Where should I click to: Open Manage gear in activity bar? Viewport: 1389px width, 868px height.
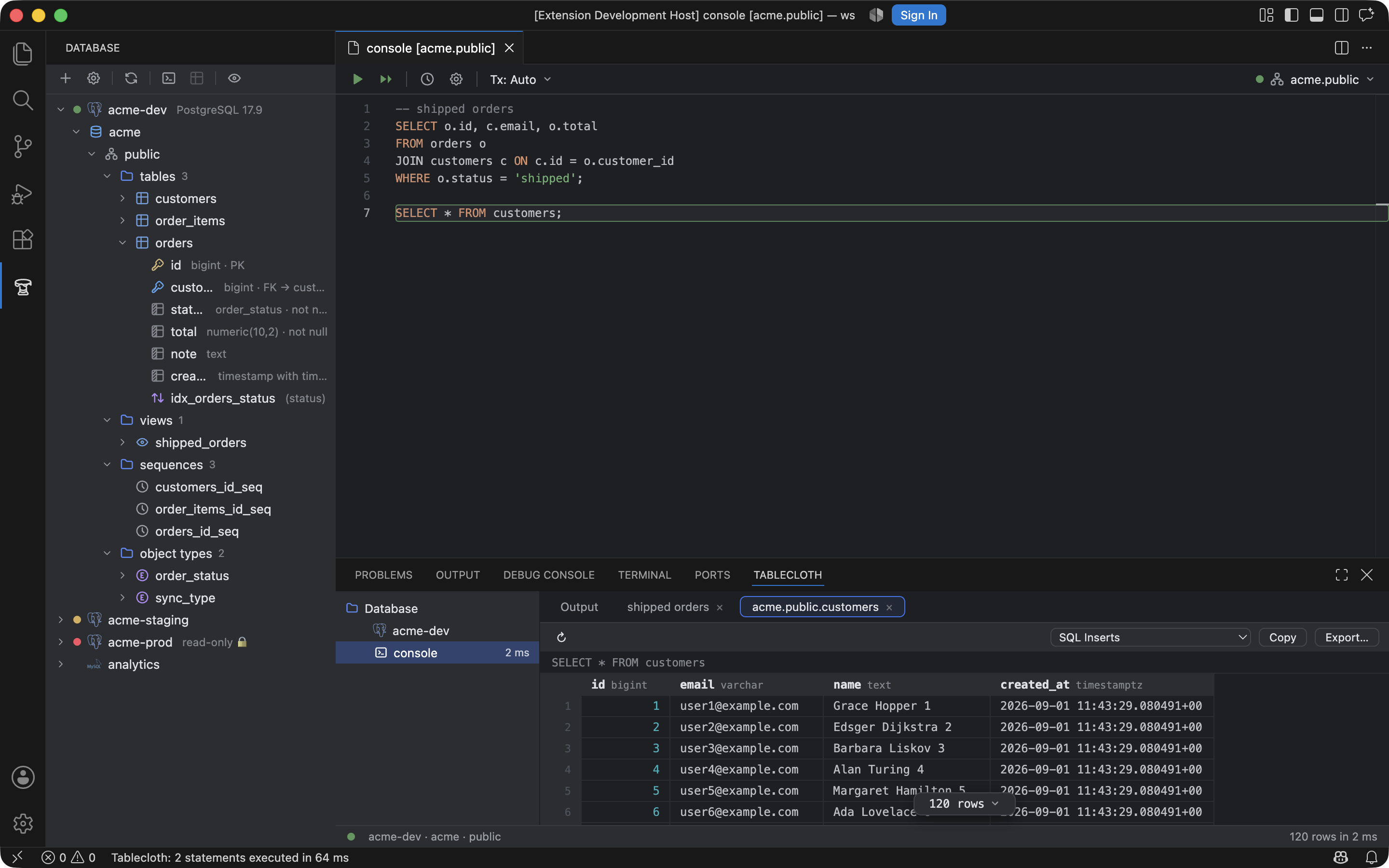click(22, 823)
